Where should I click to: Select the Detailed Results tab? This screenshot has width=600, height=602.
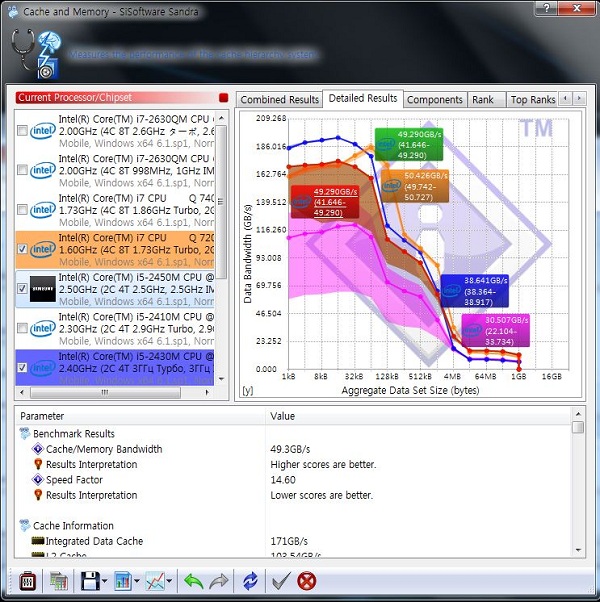tap(363, 99)
